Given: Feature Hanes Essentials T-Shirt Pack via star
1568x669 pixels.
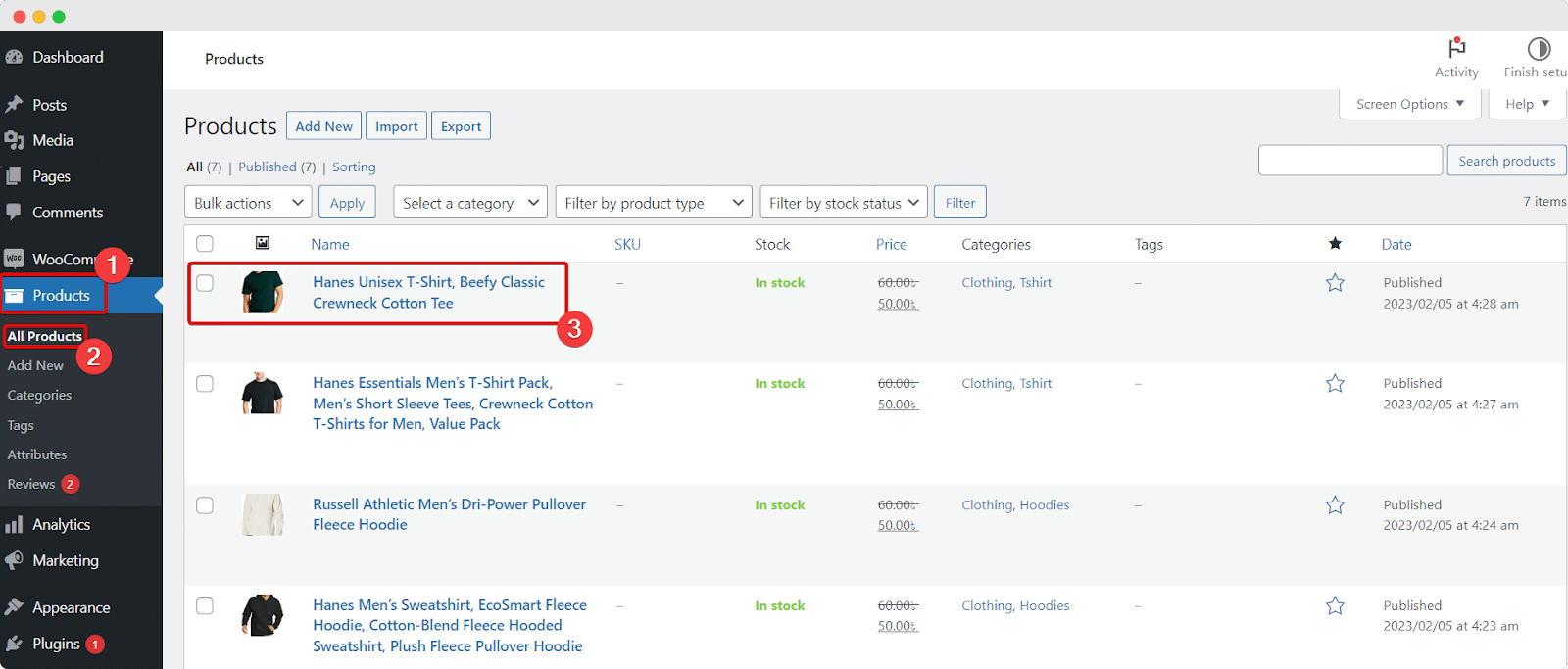Looking at the screenshot, I should coord(1335,384).
